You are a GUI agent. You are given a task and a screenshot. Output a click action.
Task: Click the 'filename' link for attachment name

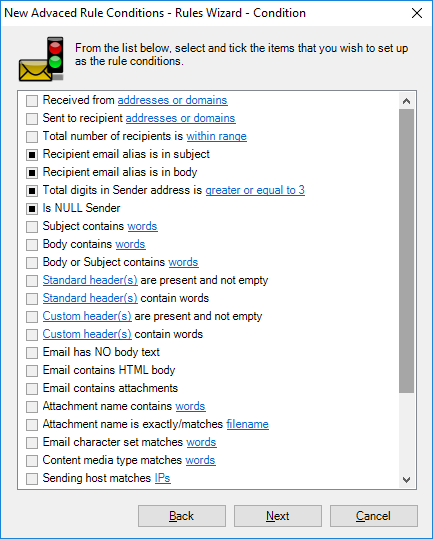[247, 424]
